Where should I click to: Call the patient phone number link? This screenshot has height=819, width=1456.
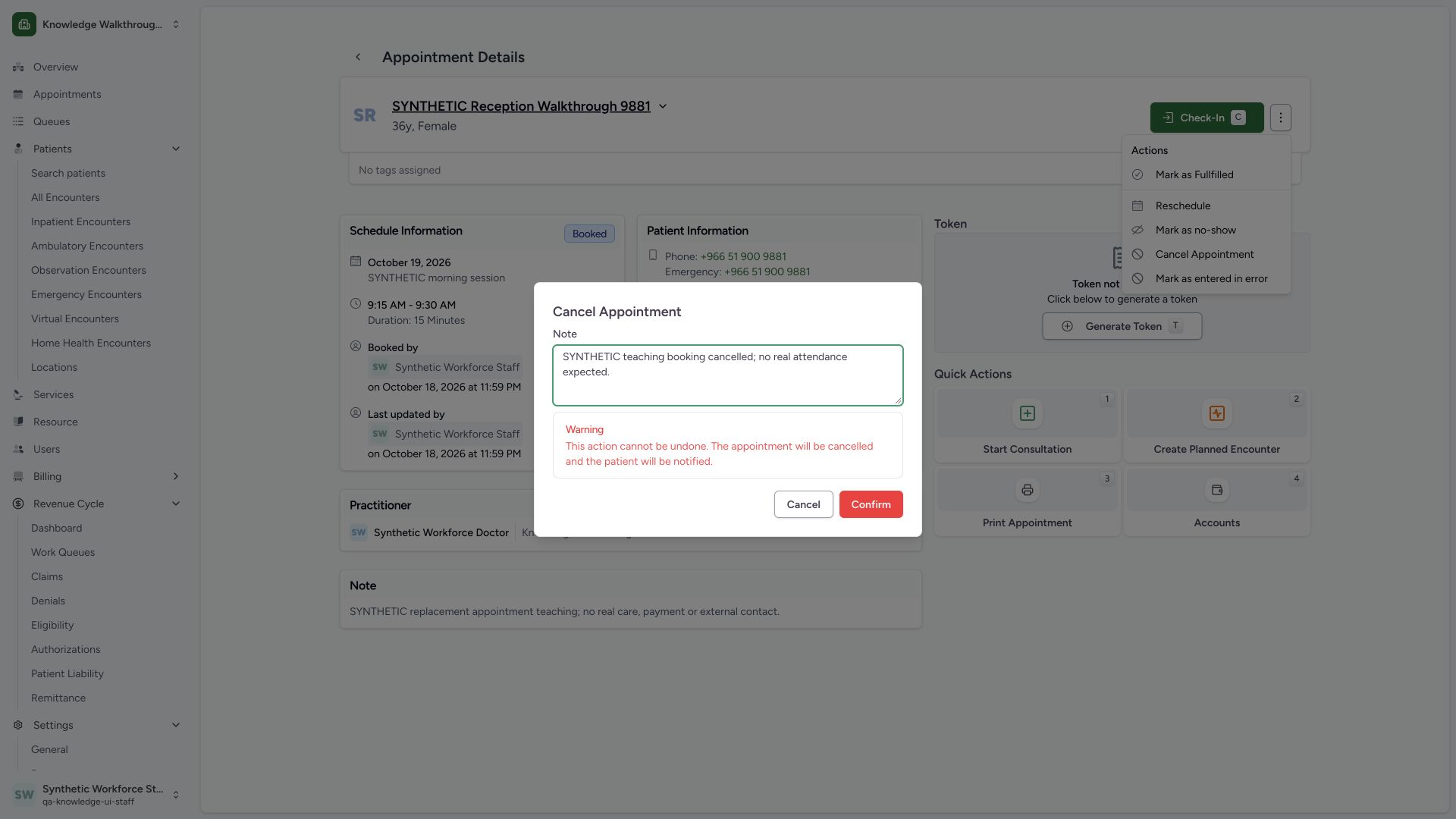tap(743, 256)
